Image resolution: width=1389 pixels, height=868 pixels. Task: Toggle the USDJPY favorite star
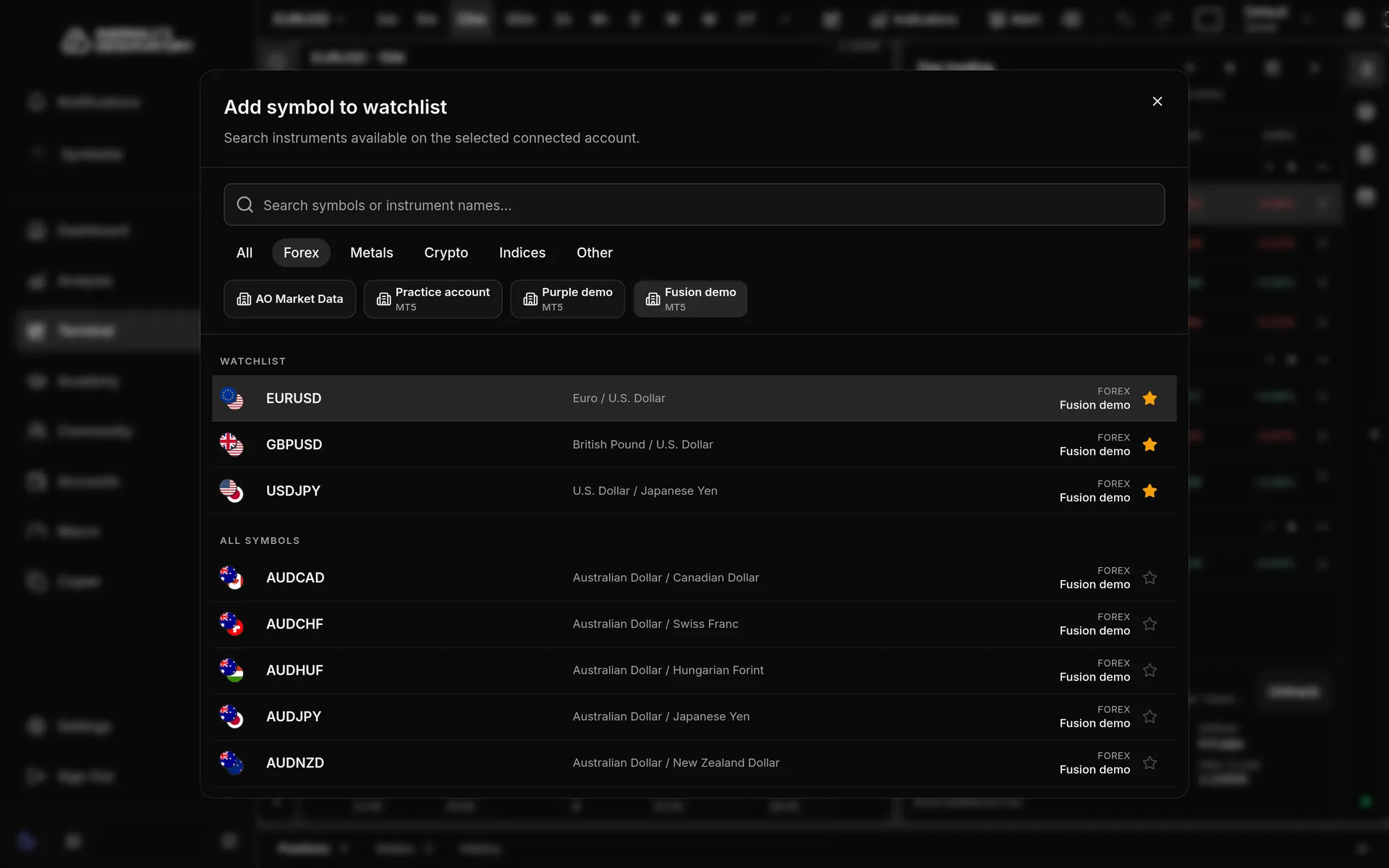tap(1150, 490)
